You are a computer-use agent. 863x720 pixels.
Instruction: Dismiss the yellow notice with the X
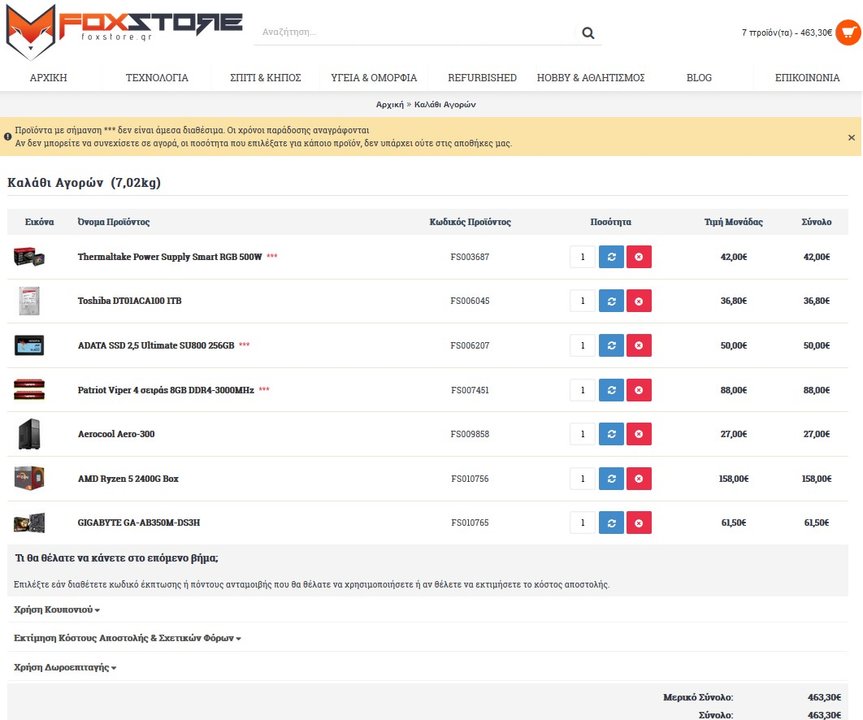pyautogui.click(x=851, y=138)
